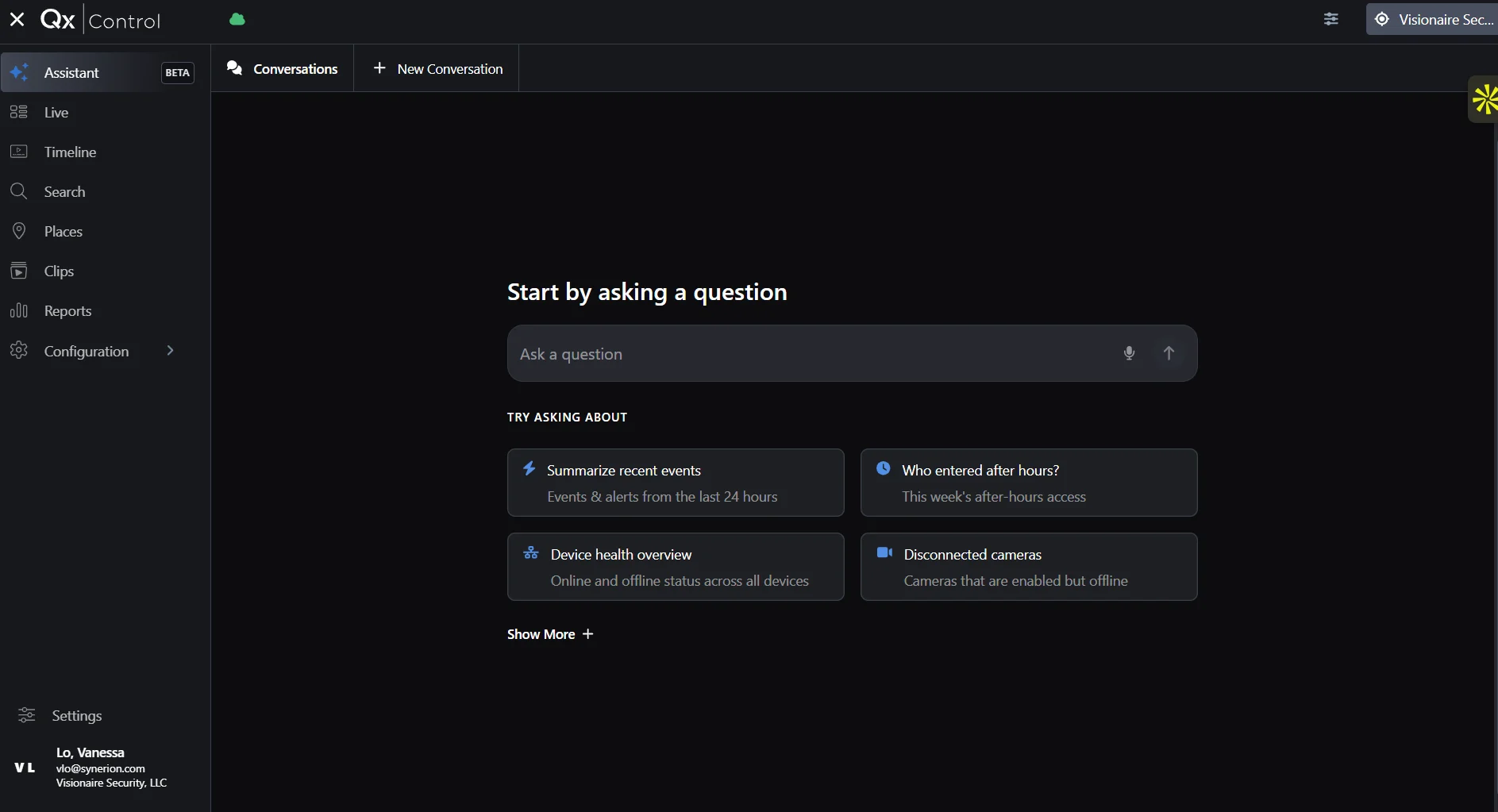Open the Visionaire Sec... organization selector

coord(1432,19)
